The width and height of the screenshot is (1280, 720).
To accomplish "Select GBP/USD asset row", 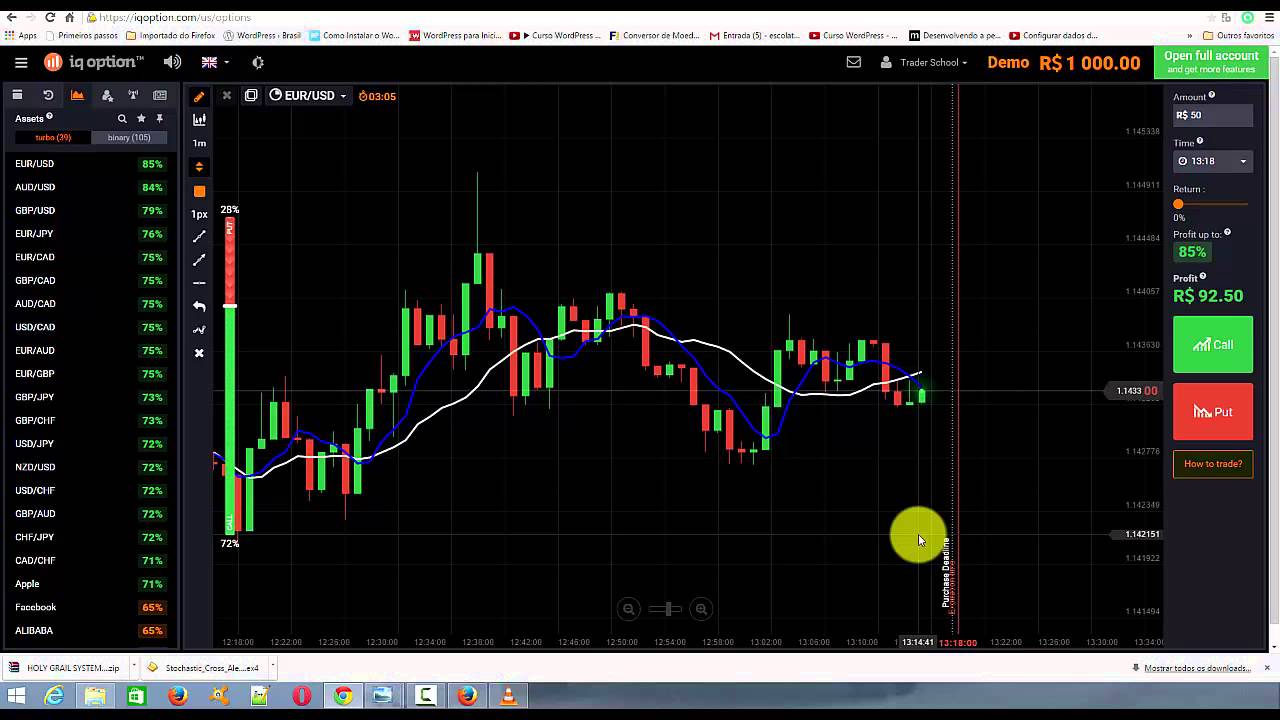I will (x=90, y=210).
